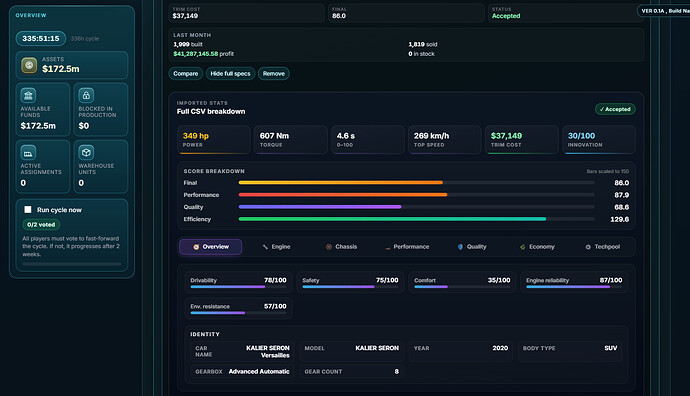Click the VER 0.1A build label
Image resolution: width=690 pixels, height=396 pixels.
[663, 11]
